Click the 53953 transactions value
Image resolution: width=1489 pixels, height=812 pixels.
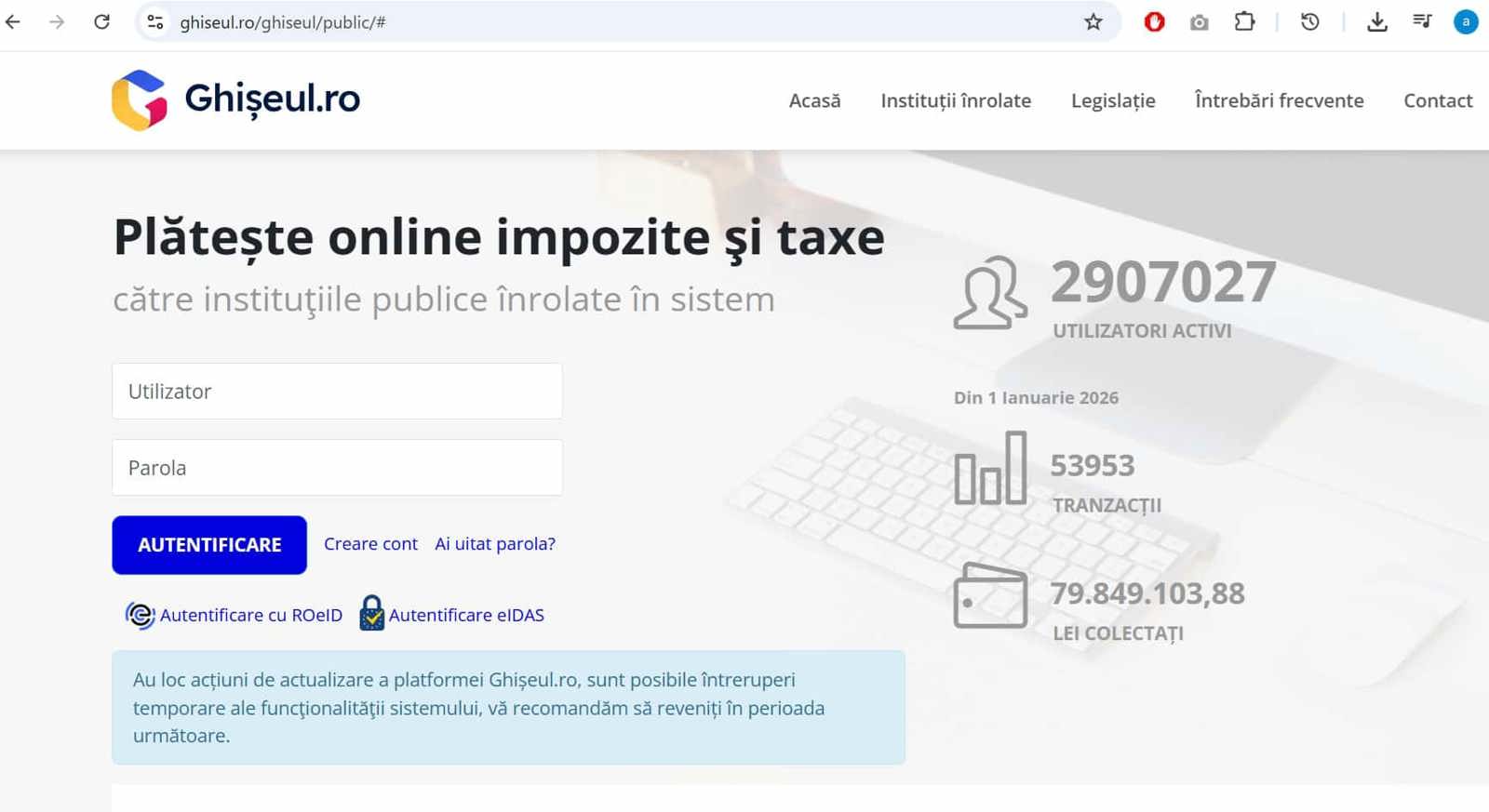1093,465
